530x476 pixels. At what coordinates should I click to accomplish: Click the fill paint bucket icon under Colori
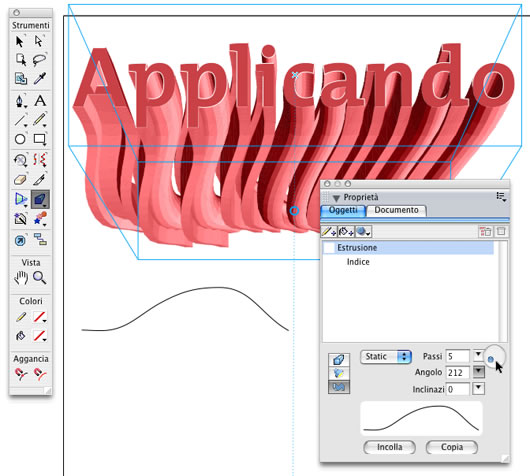point(21,336)
